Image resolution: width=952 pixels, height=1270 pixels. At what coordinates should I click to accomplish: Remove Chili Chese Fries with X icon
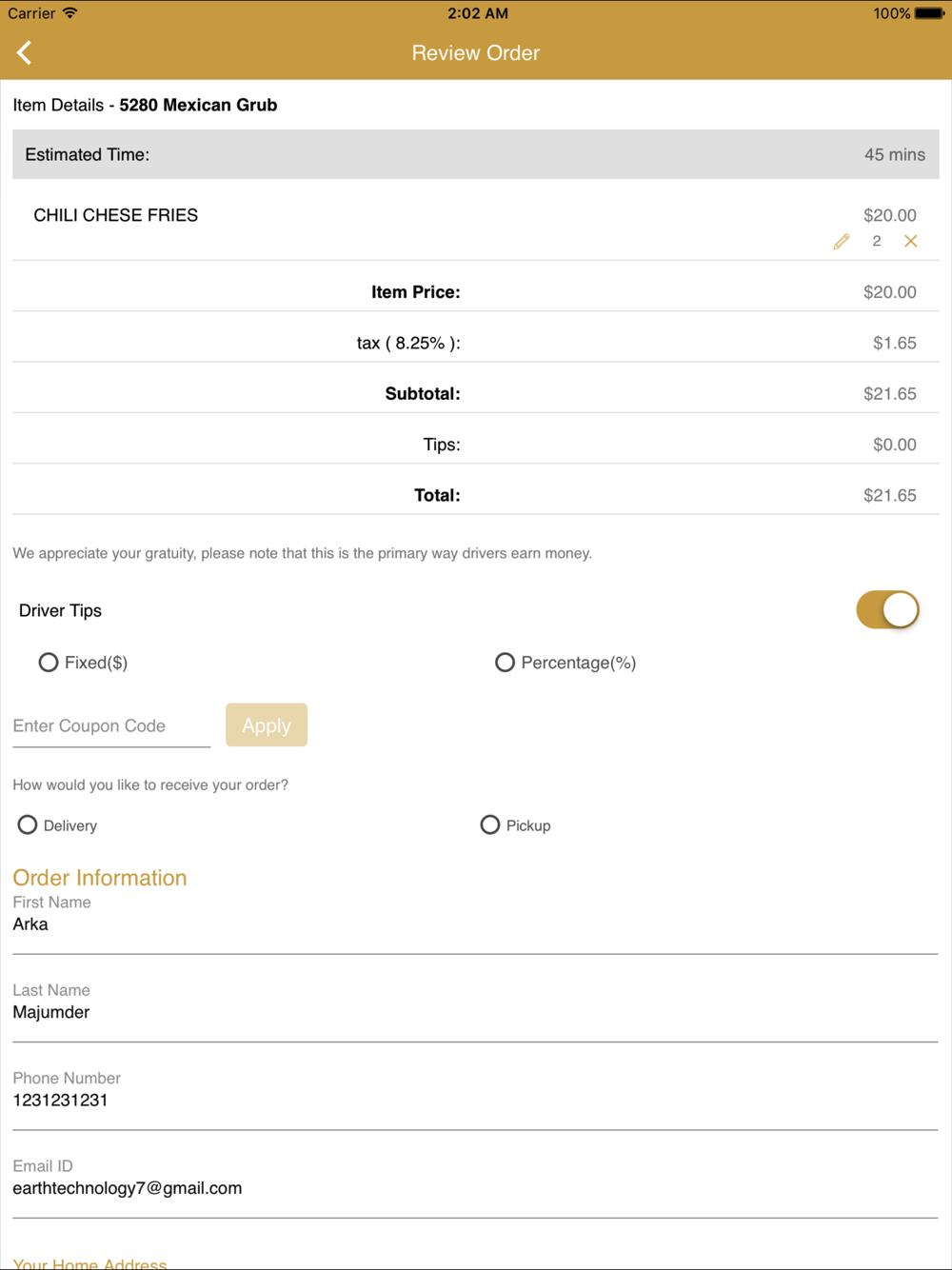pos(911,241)
